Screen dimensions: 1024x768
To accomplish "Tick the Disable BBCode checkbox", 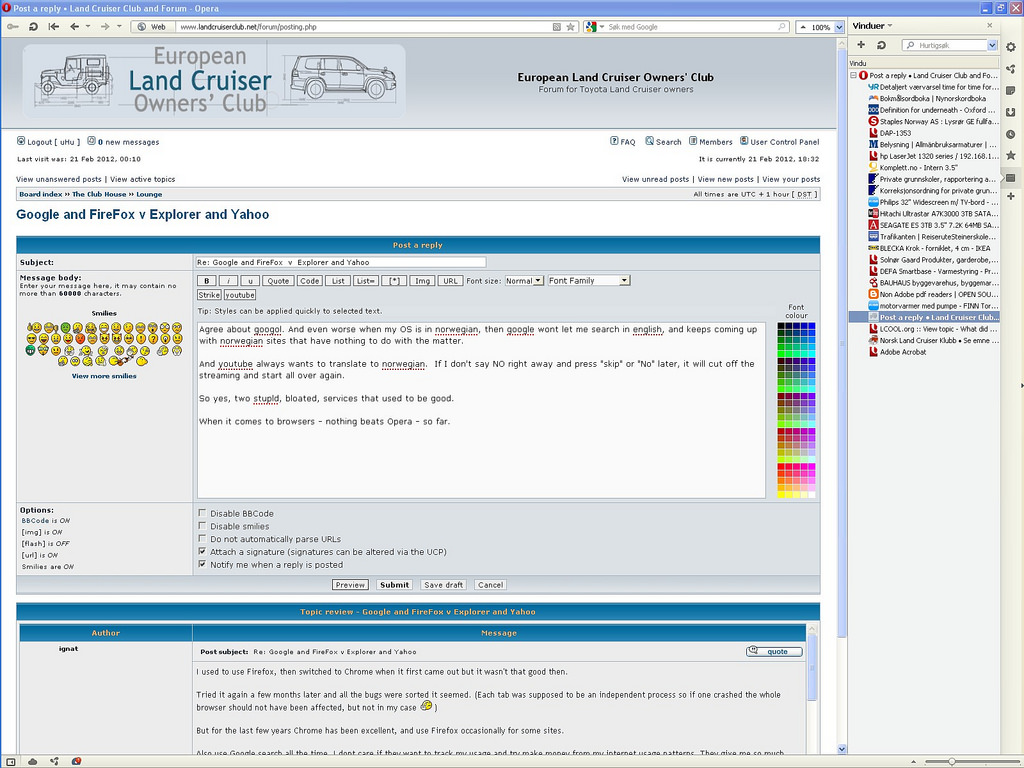I will [202, 513].
